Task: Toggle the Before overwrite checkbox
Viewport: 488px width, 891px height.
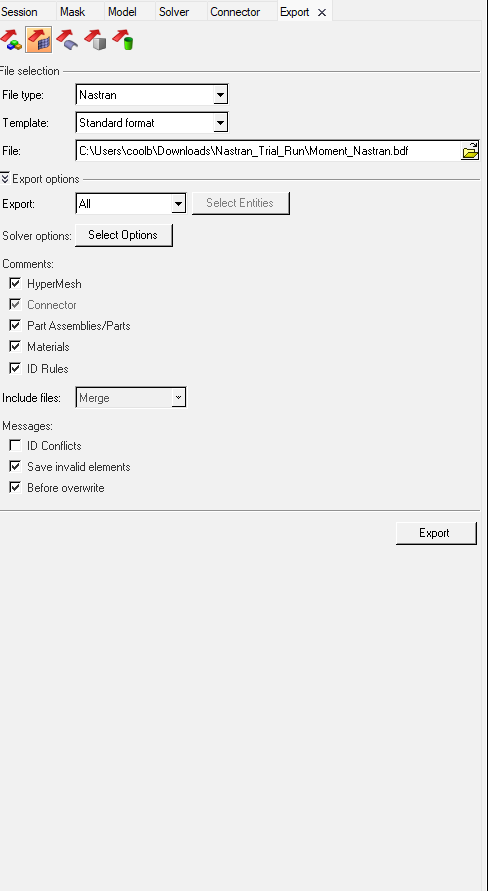Action: point(15,488)
